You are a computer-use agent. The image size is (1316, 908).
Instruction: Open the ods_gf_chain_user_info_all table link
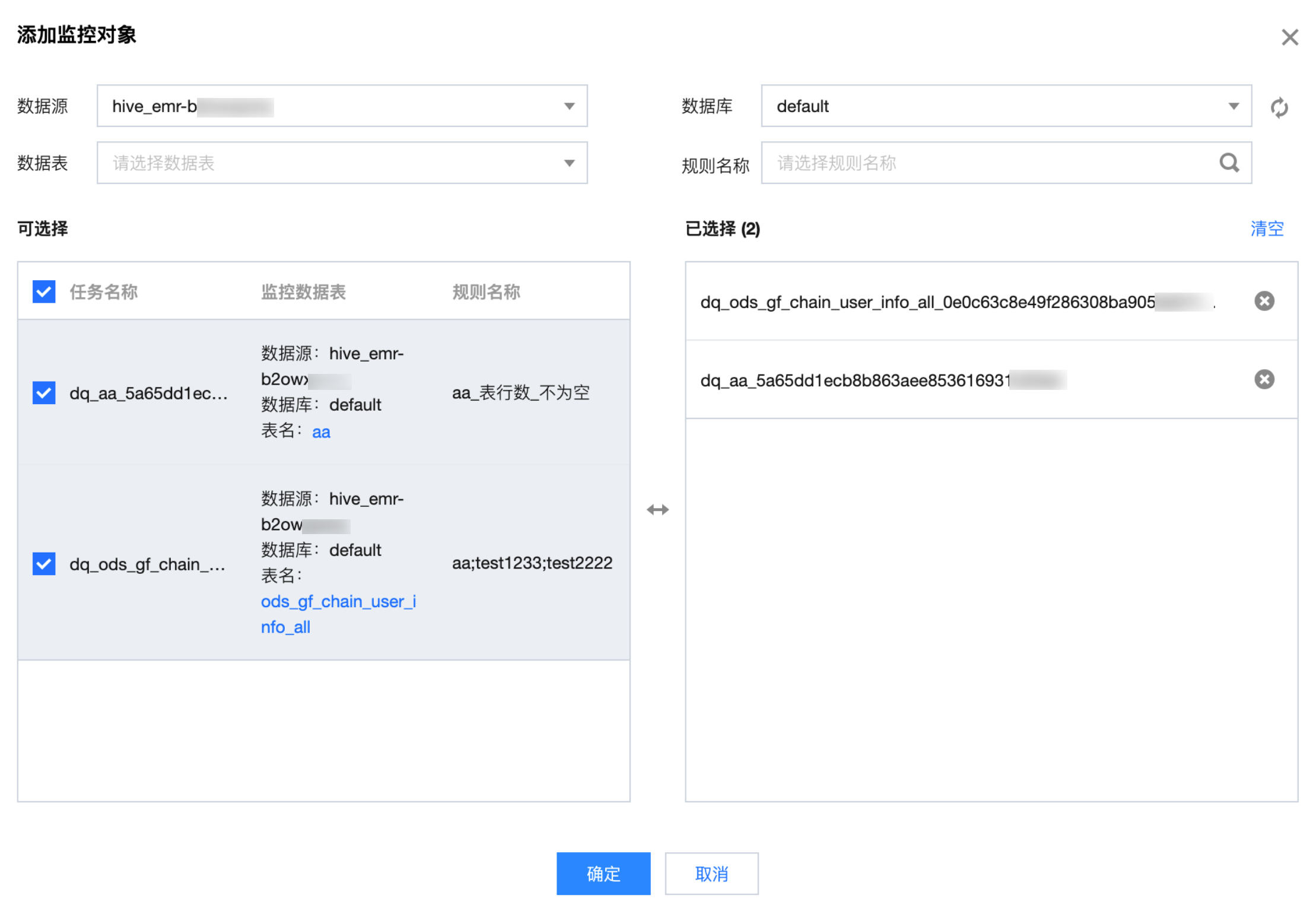(x=338, y=602)
